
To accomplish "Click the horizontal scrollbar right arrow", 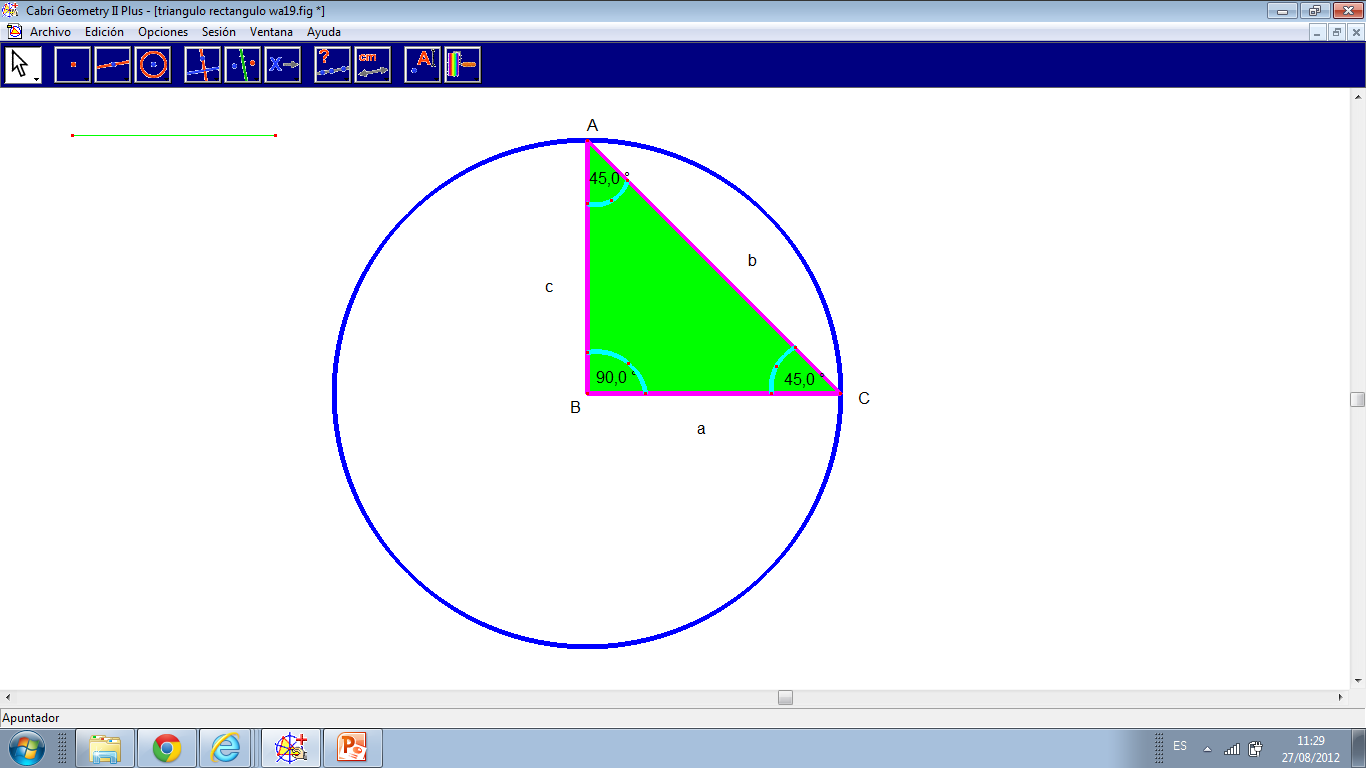I will (x=1341, y=698).
